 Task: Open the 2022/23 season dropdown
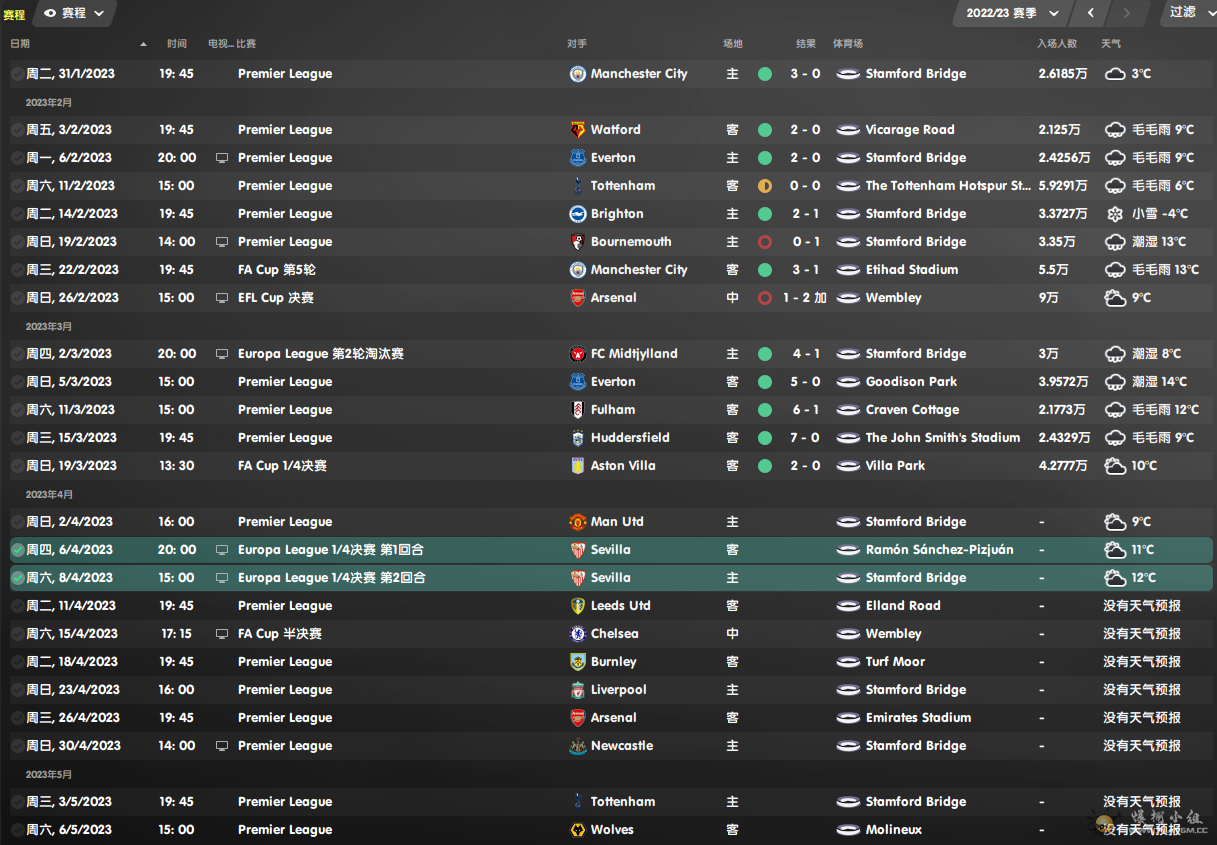tap(1012, 13)
